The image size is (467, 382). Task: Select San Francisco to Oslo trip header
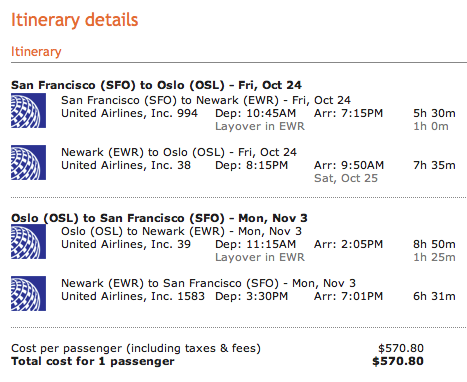click(156, 85)
